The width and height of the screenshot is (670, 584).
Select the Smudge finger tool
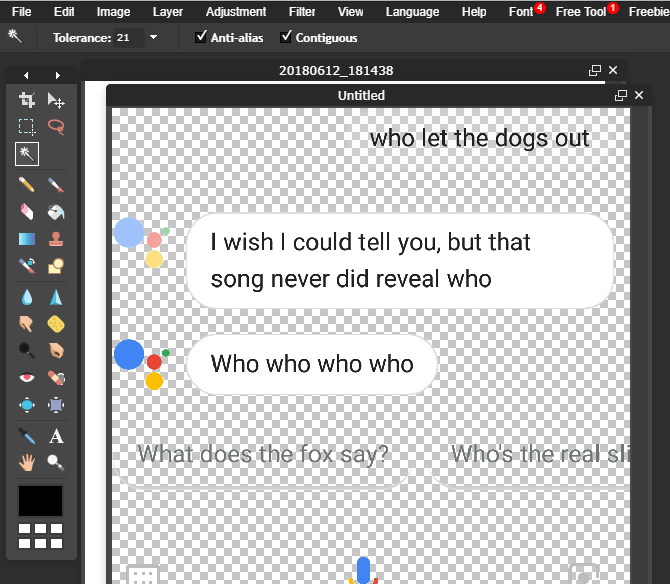pos(26,324)
